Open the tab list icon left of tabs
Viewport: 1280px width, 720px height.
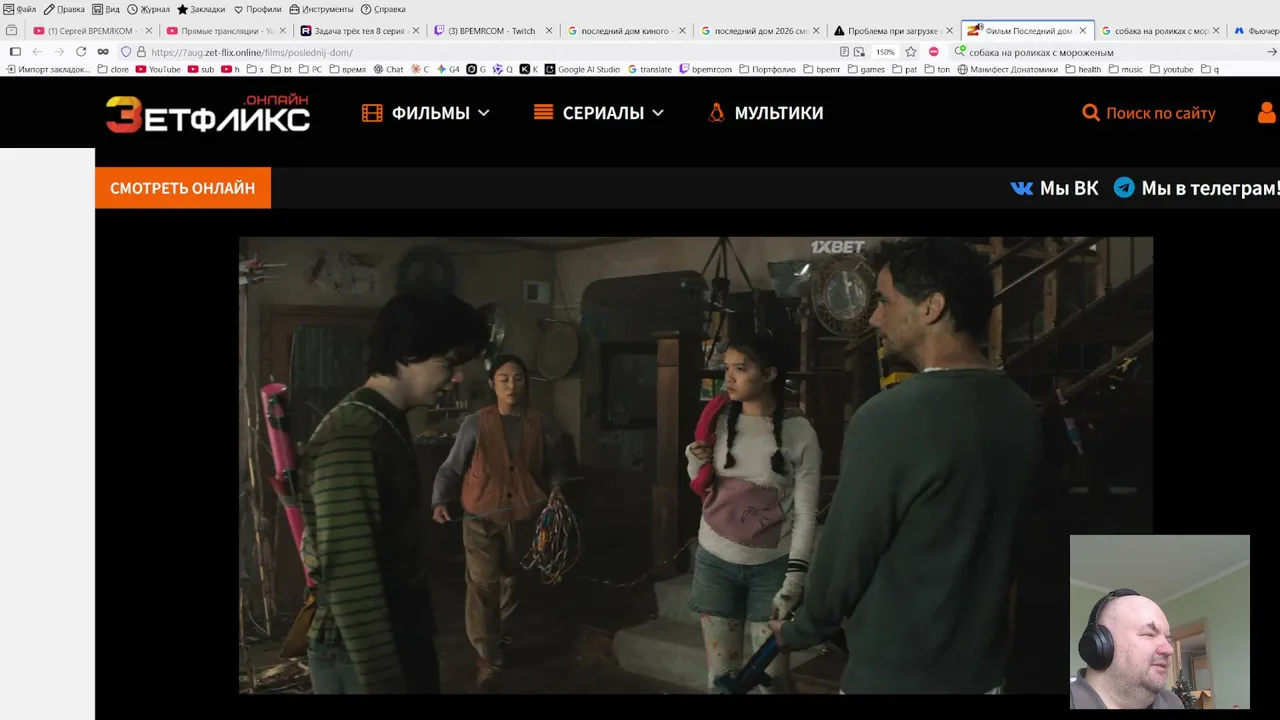click(12, 31)
